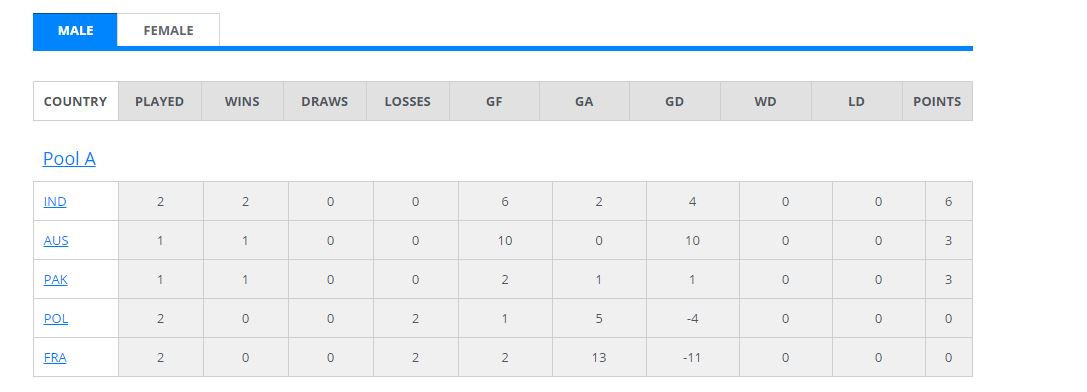Open the Pool A link
The image size is (1087, 392).
pos(69,159)
